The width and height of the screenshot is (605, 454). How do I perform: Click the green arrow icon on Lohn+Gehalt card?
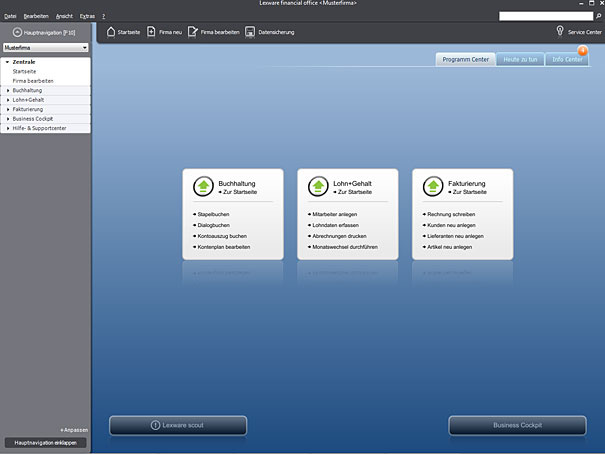click(x=318, y=186)
